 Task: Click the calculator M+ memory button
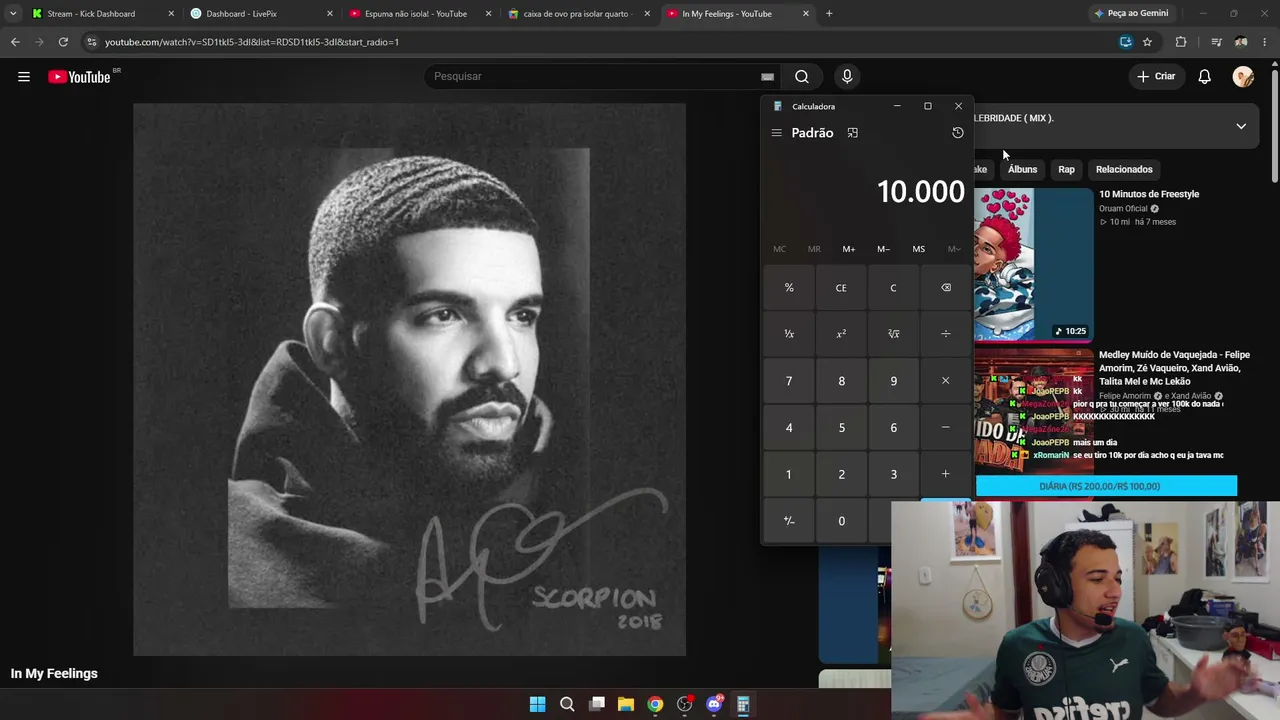(848, 249)
